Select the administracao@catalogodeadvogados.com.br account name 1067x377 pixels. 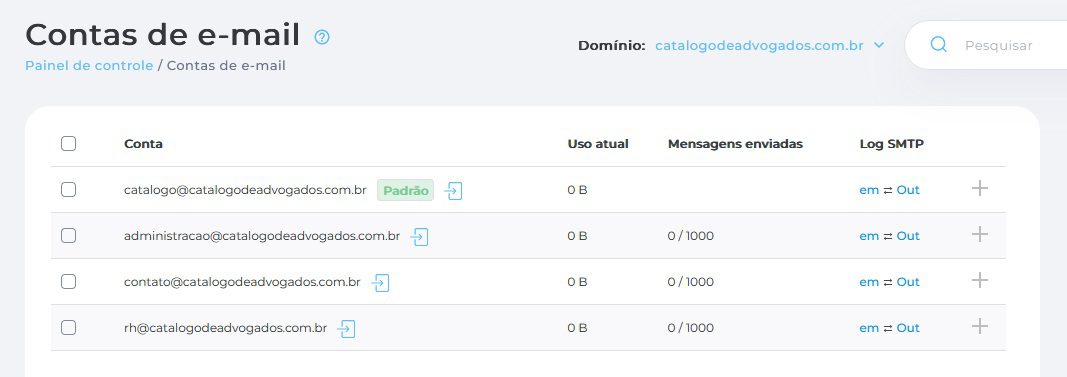tap(262, 236)
